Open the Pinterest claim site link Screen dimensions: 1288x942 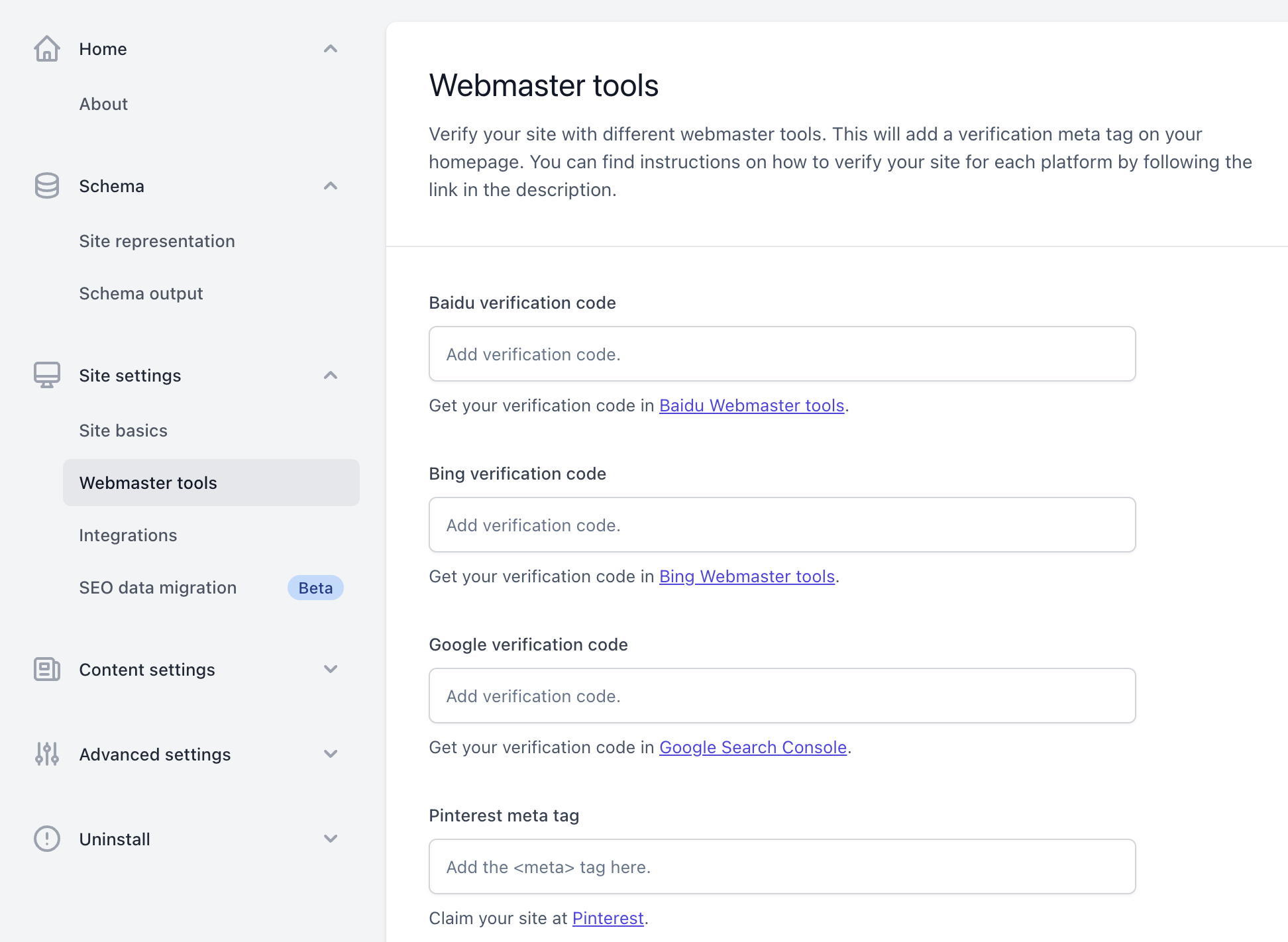pyautogui.click(x=608, y=918)
